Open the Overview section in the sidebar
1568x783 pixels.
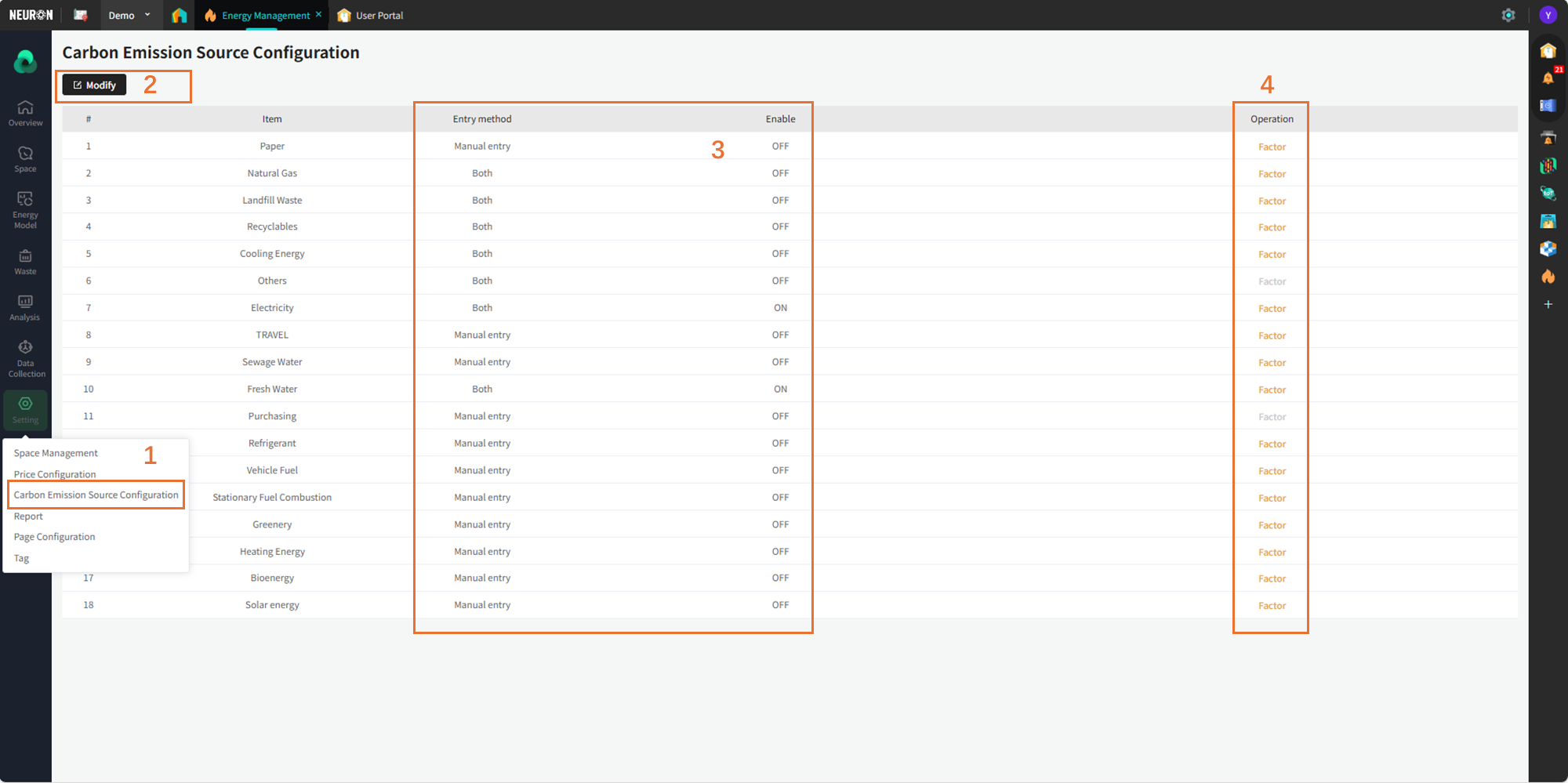[x=25, y=113]
